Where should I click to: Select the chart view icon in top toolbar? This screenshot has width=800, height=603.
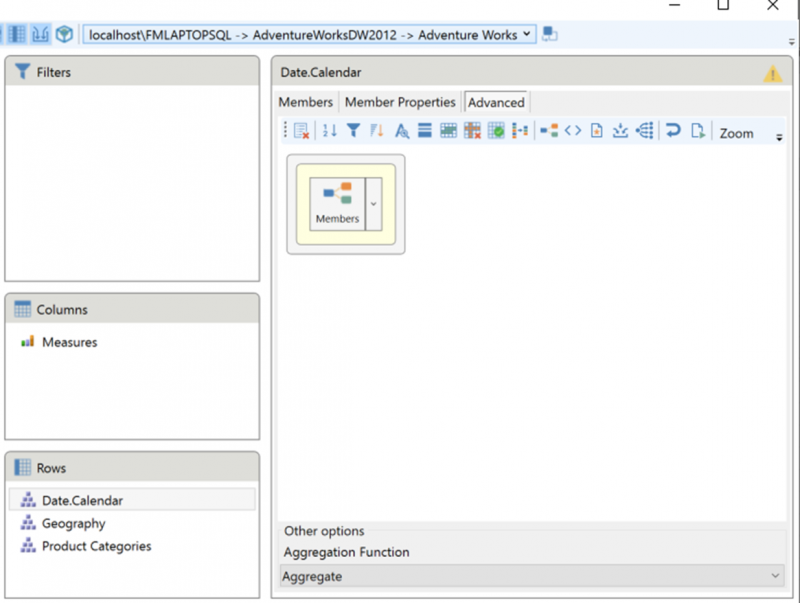[38, 33]
